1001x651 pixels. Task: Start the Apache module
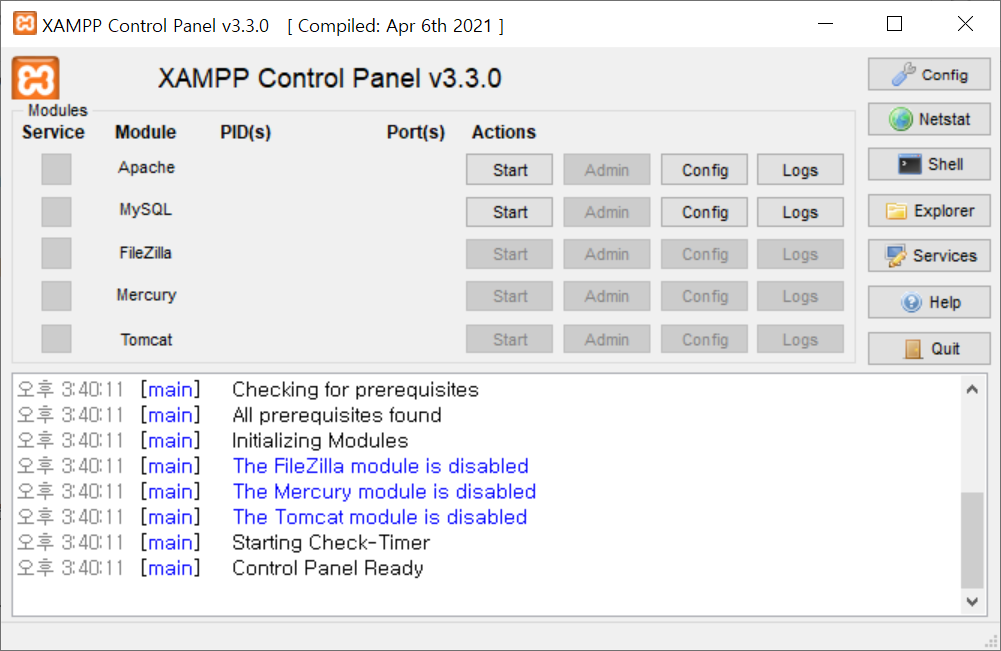pos(509,170)
